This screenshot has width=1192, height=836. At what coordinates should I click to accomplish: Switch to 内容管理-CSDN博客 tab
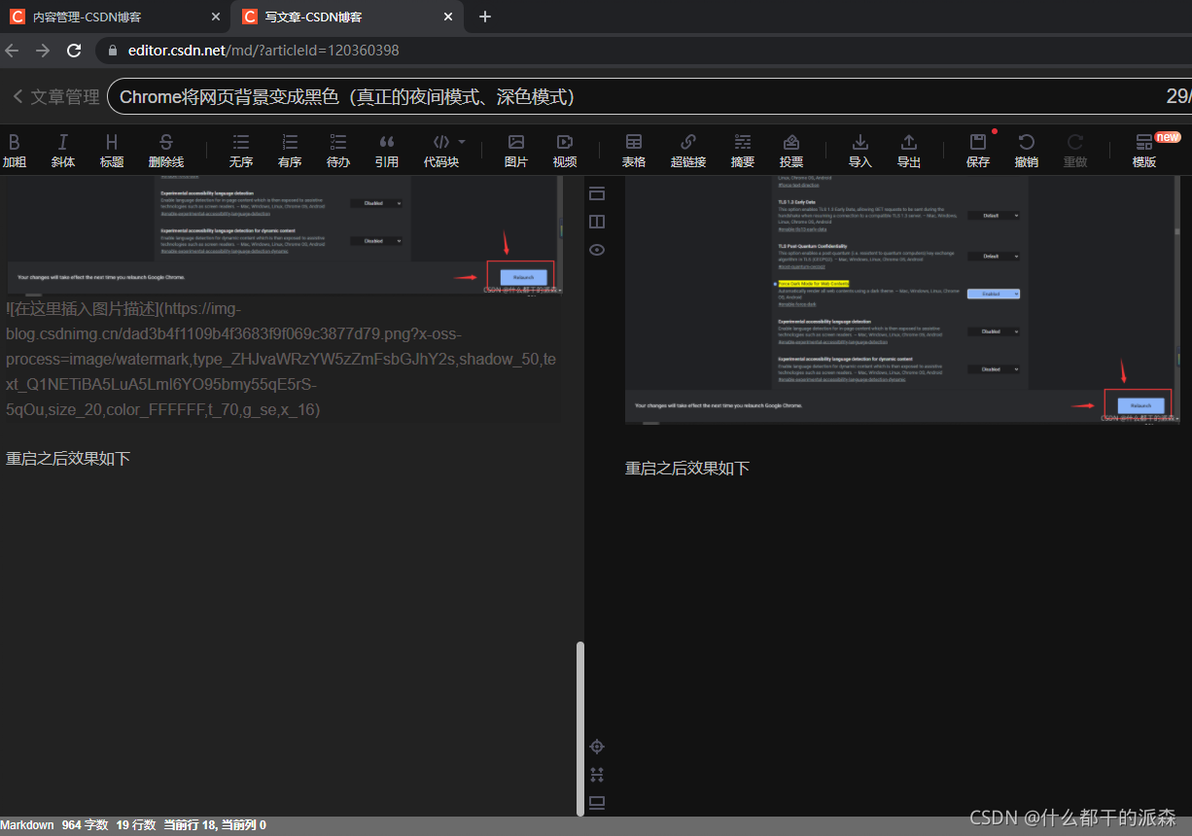coord(114,17)
